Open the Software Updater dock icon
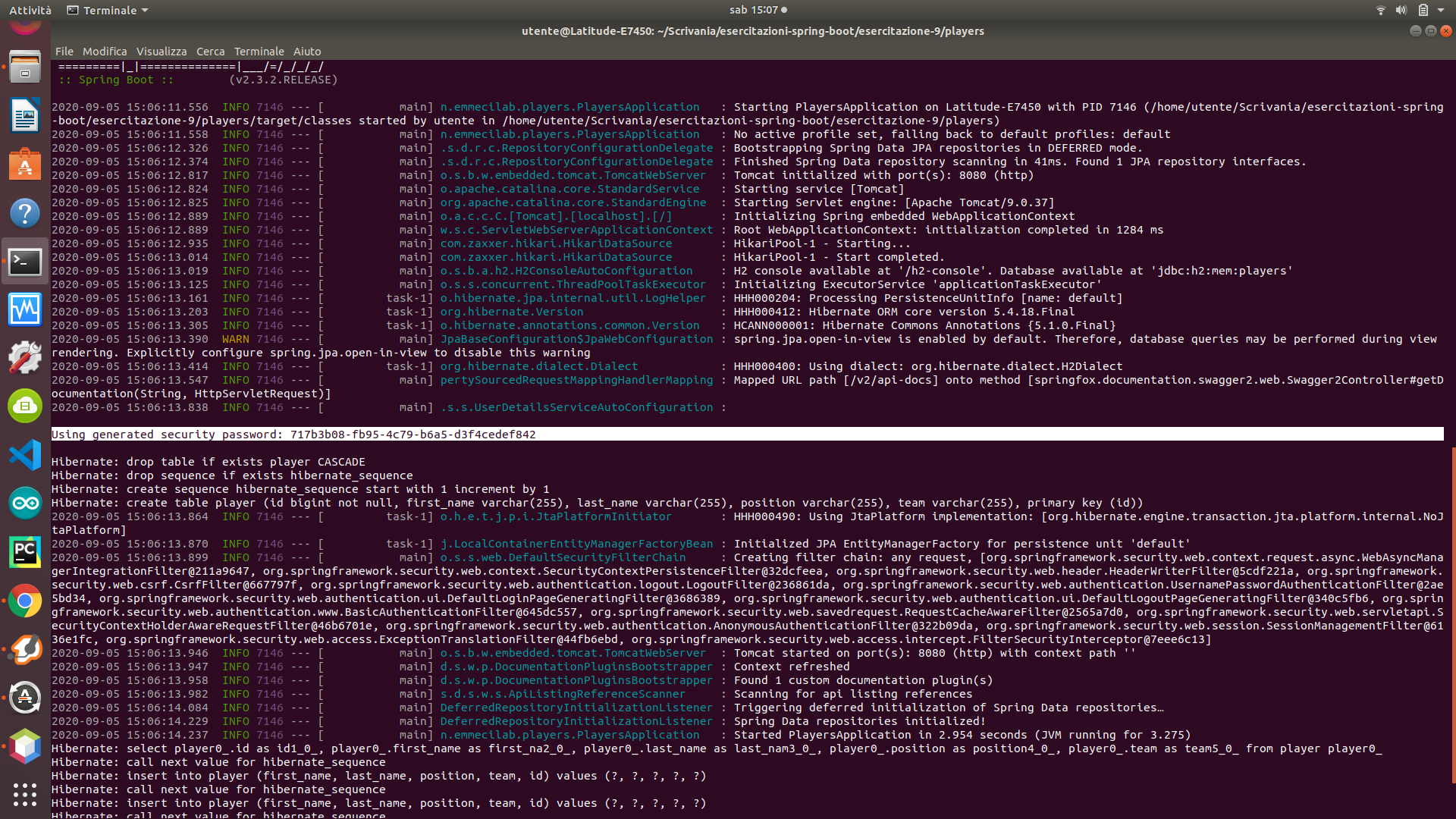This screenshot has width=1456, height=819. click(x=25, y=698)
